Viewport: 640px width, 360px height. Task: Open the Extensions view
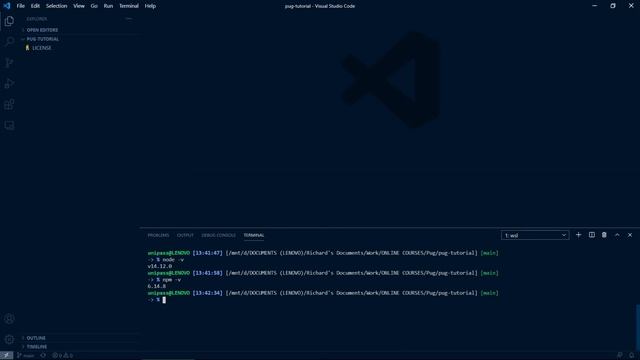[x=9, y=104]
